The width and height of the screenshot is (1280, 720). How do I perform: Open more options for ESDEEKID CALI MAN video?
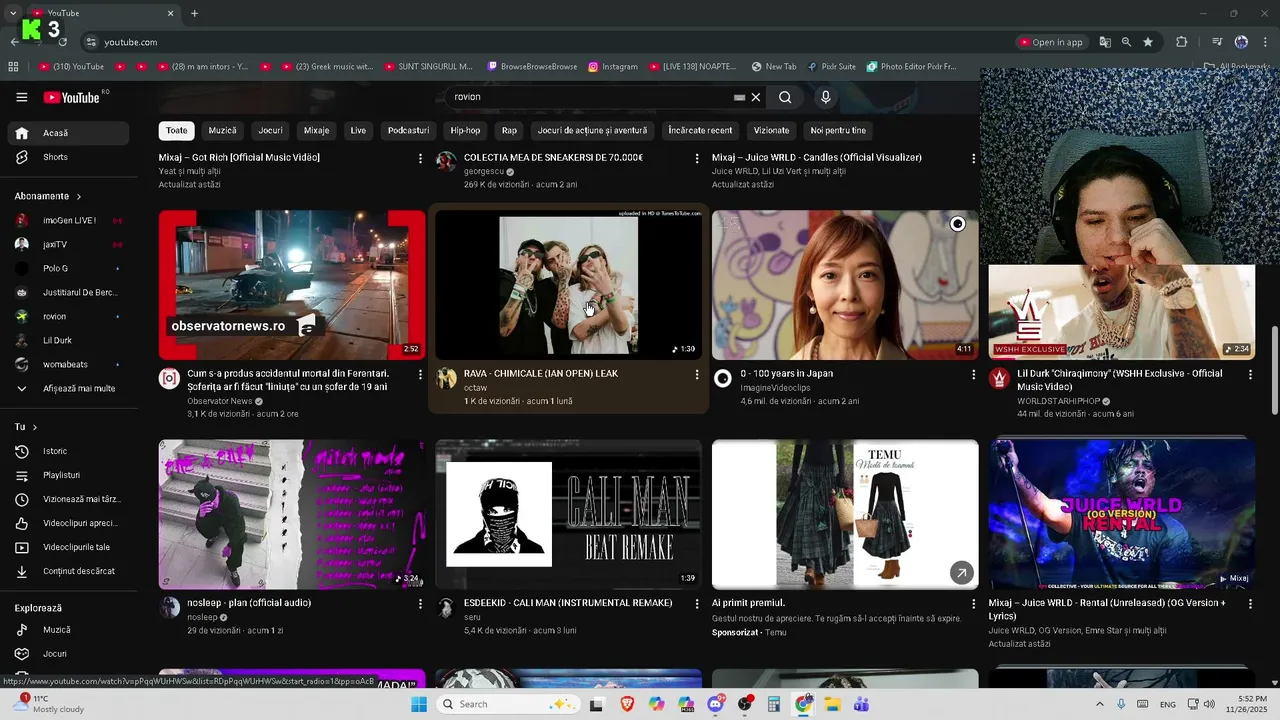pos(697,604)
